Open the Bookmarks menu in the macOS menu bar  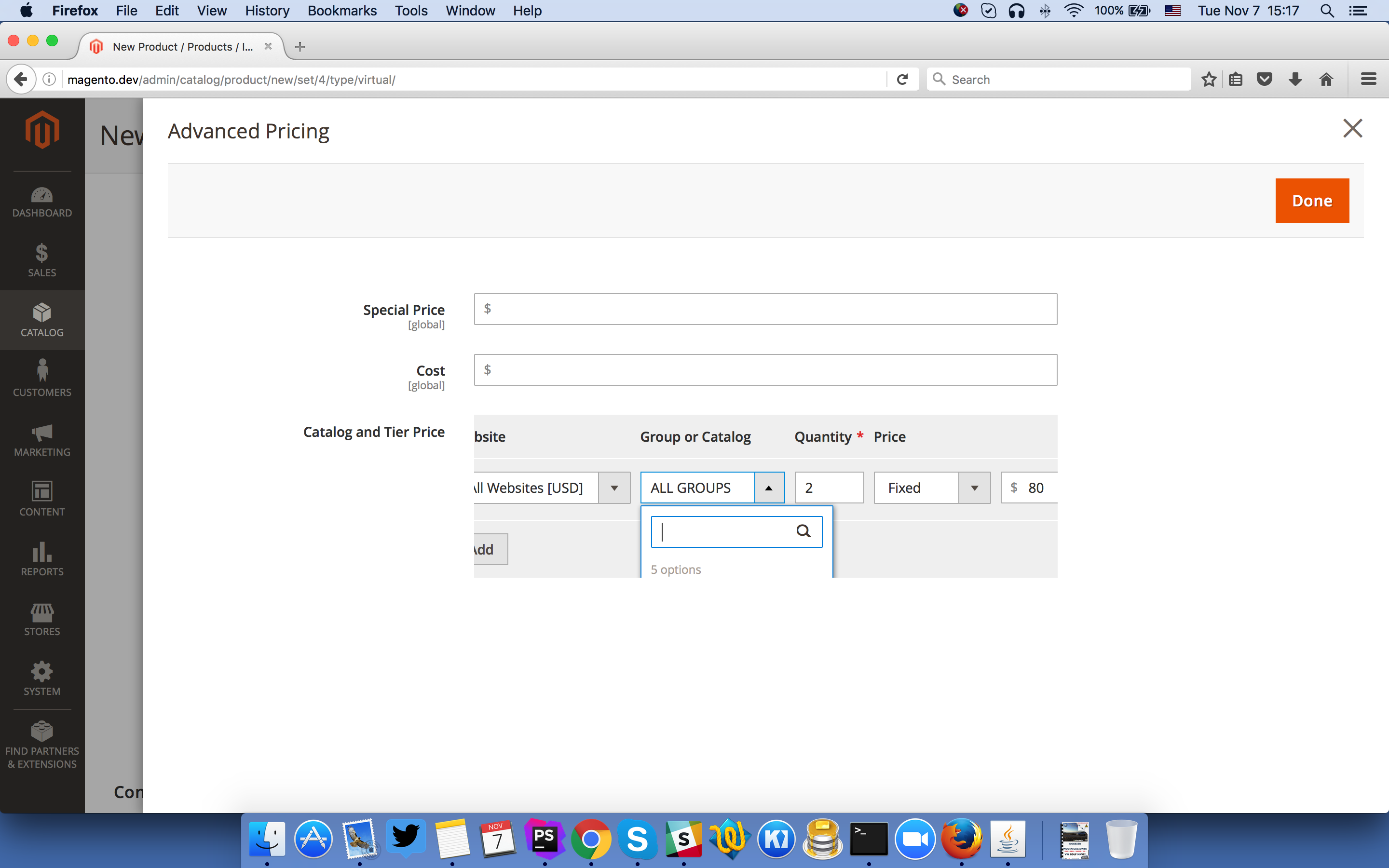(341, 10)
